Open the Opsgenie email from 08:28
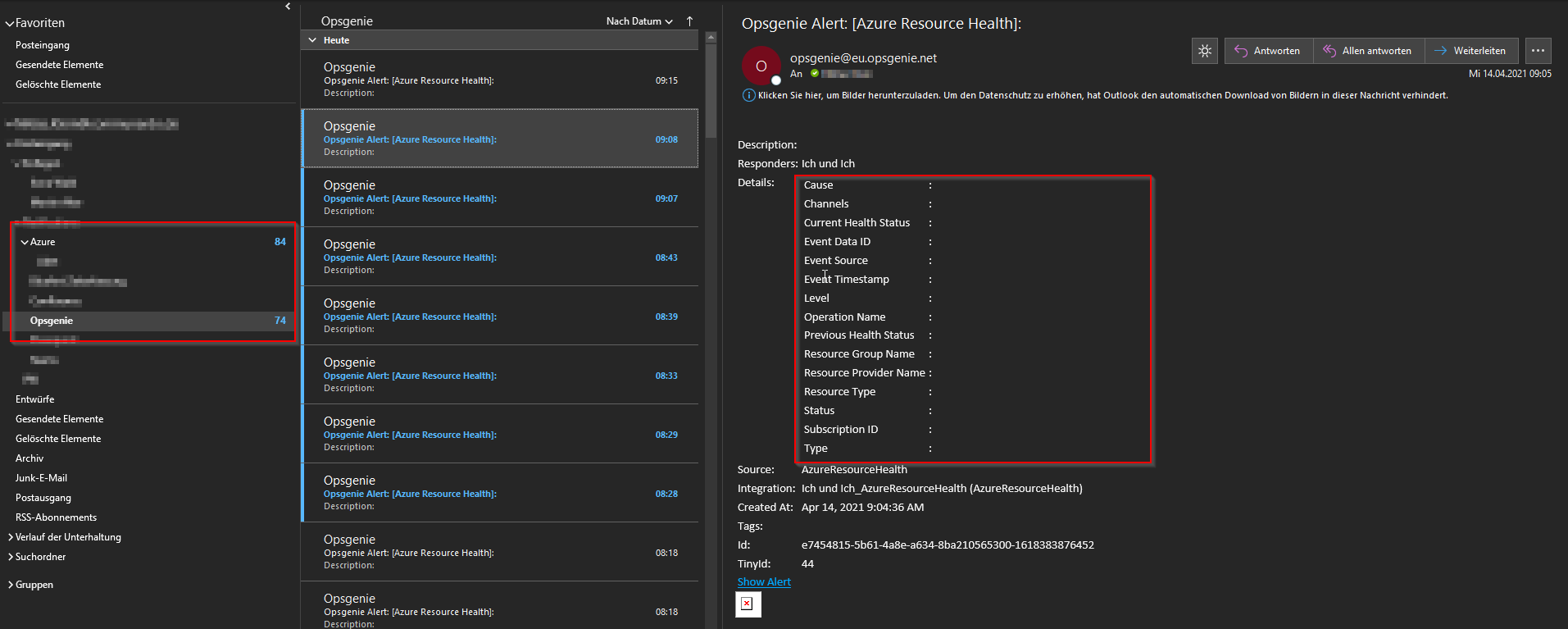This screenshot has width=1568, height=629. tap(499, 493)
